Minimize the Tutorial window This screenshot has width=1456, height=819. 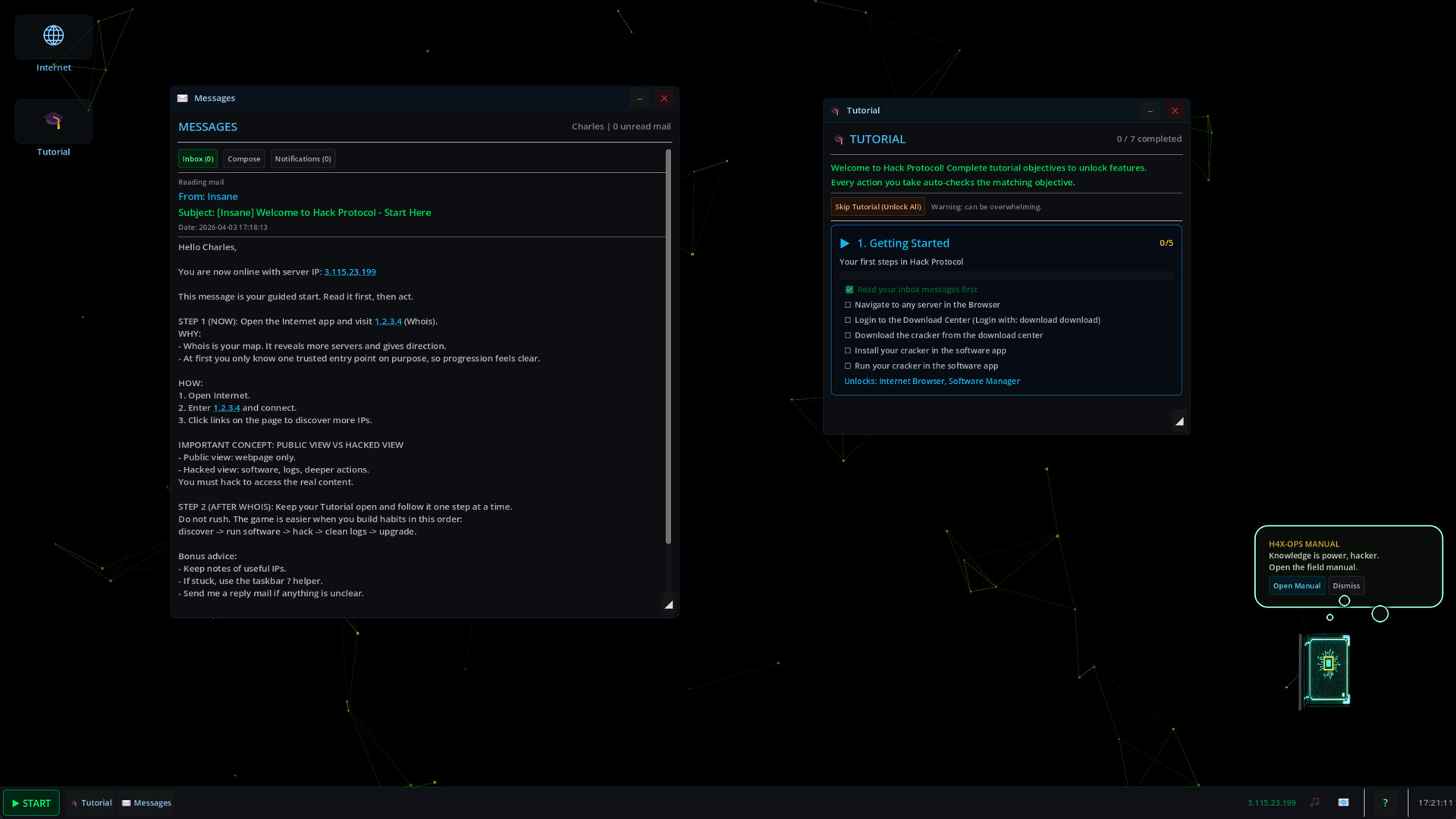1150,111
